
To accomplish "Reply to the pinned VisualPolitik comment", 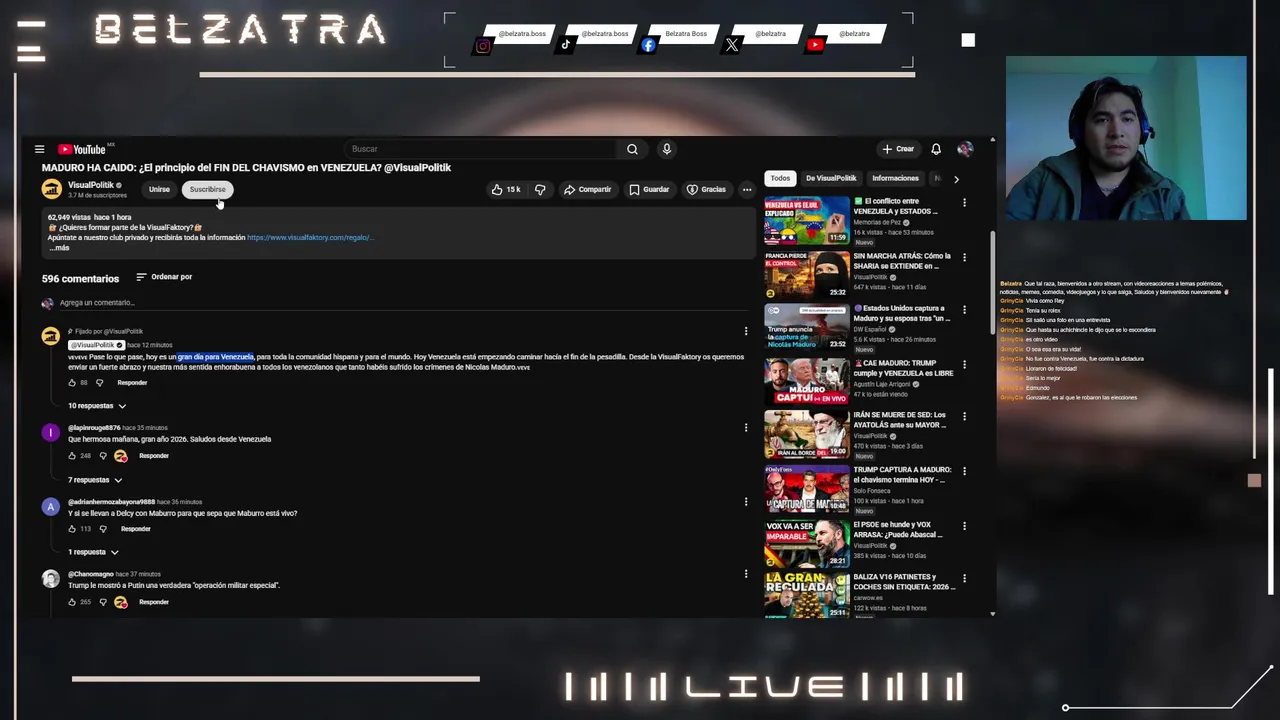I will pos(132,383).
